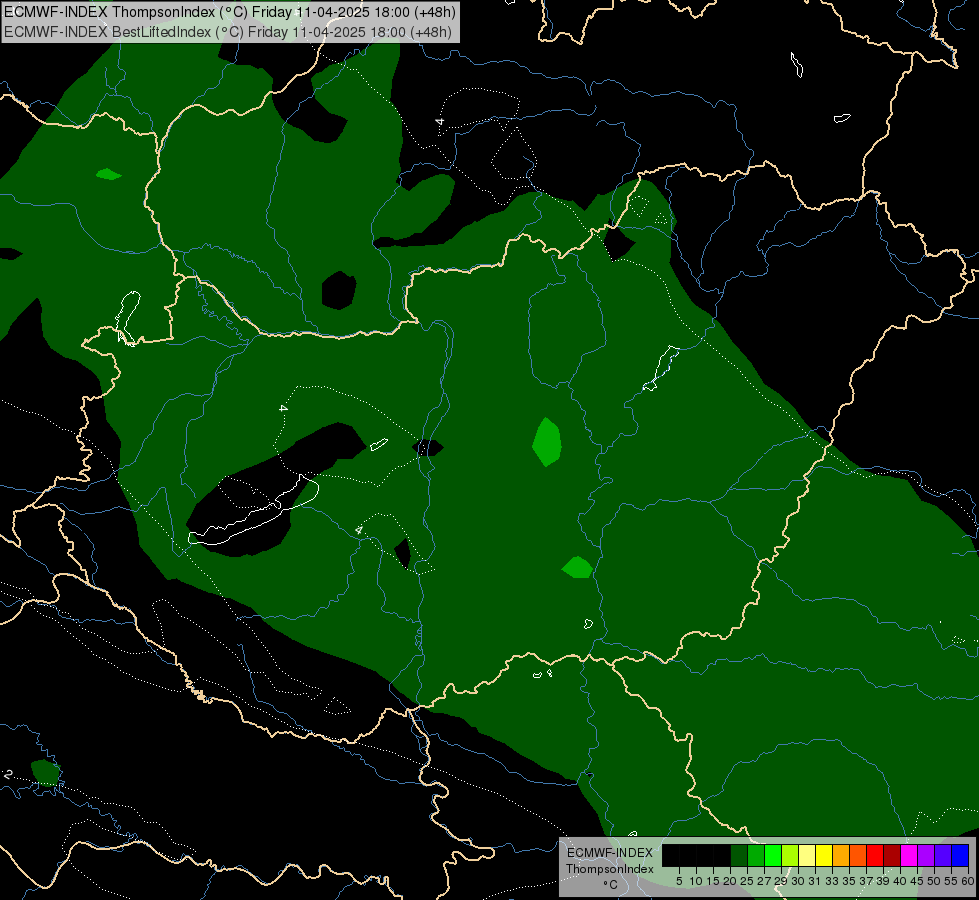Click legend tick label 25

(x=747, y=881)
